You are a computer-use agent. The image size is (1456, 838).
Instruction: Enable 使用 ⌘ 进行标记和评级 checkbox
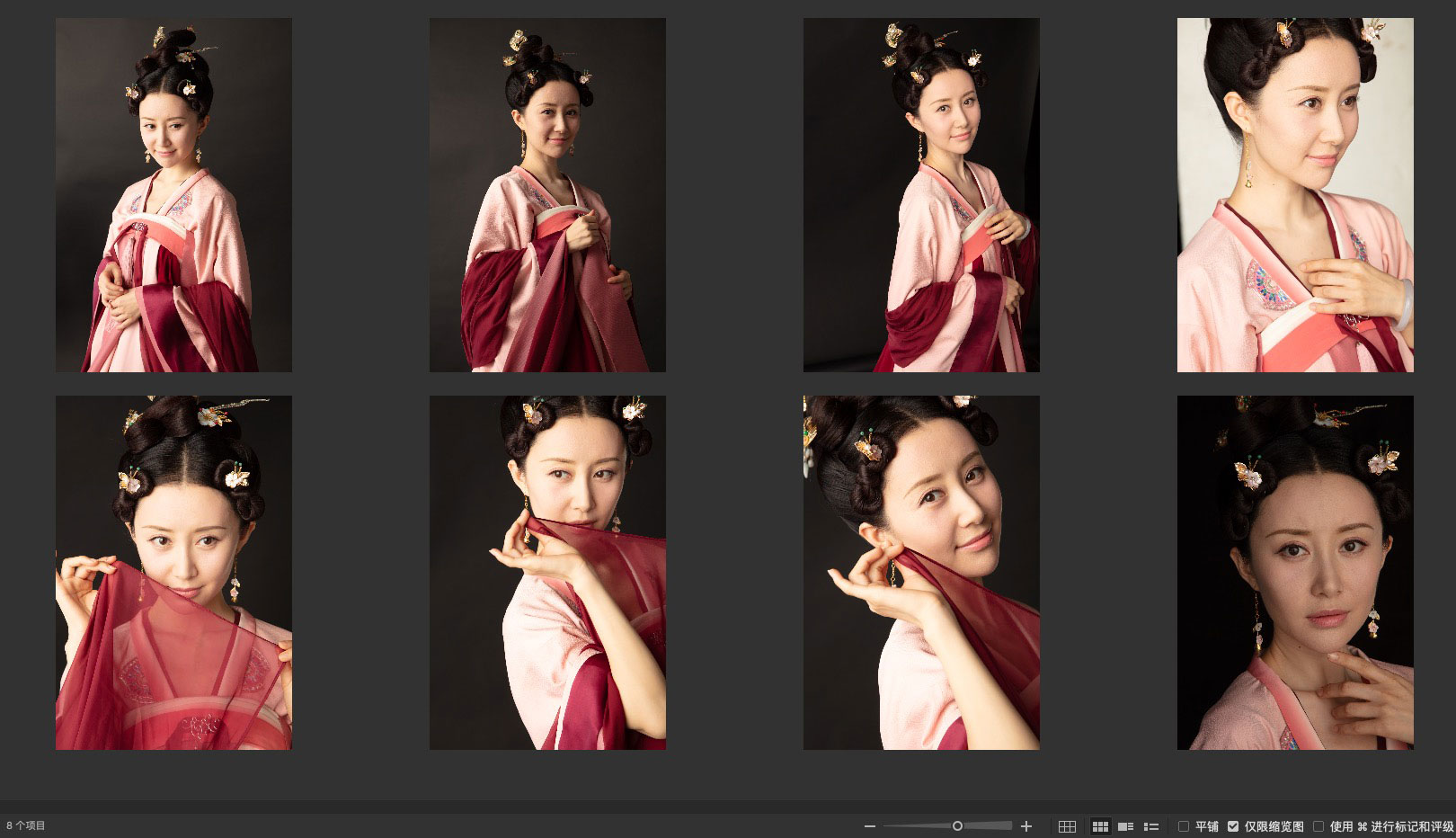point(1318,826)
